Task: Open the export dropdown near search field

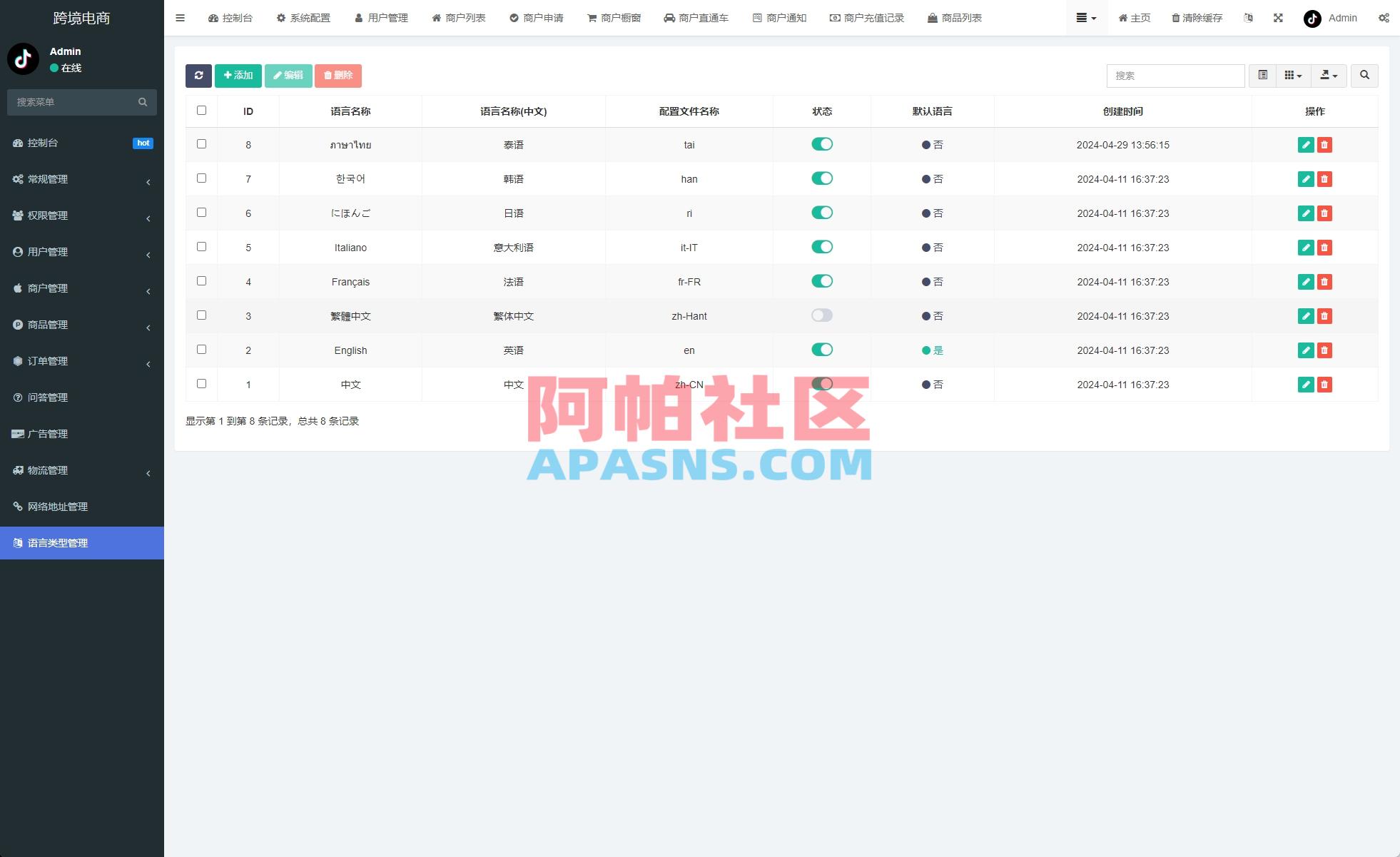Action: [1329, 76]
